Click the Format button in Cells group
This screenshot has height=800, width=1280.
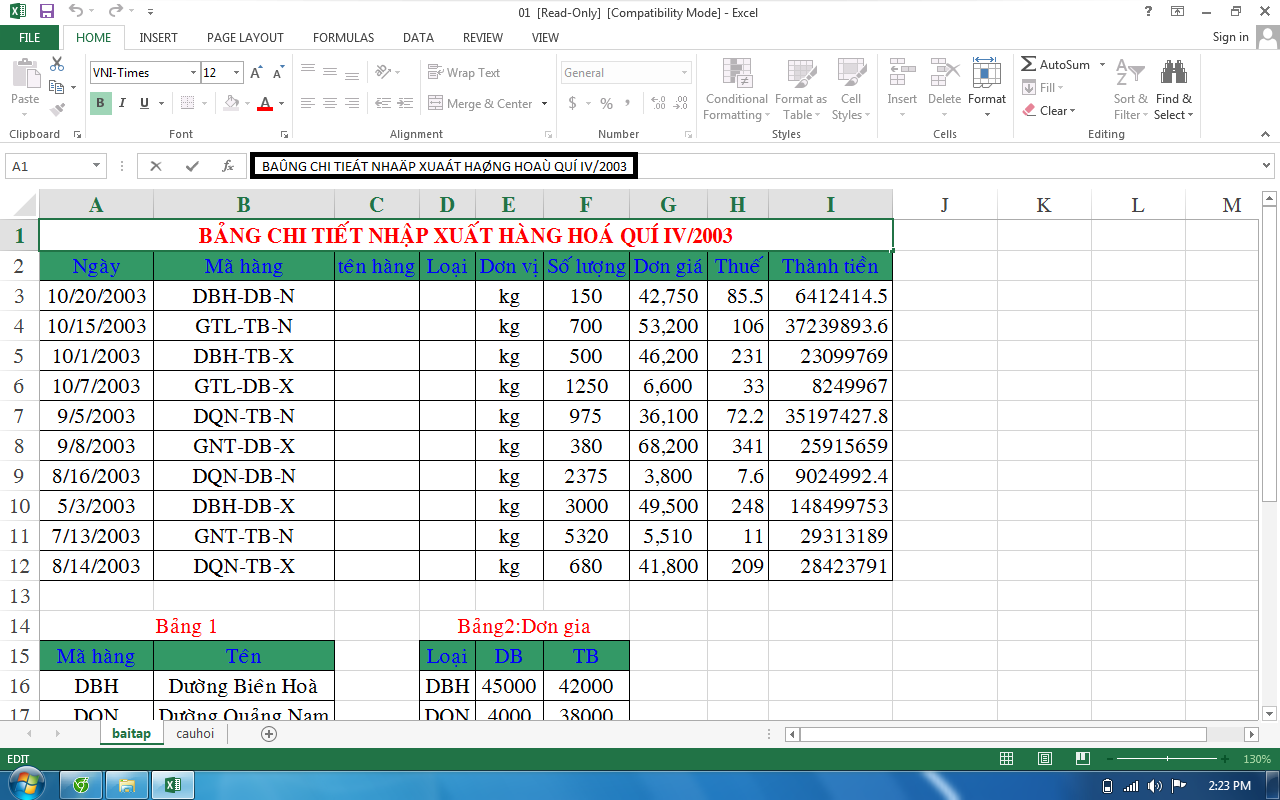click(x=987, y=89)
